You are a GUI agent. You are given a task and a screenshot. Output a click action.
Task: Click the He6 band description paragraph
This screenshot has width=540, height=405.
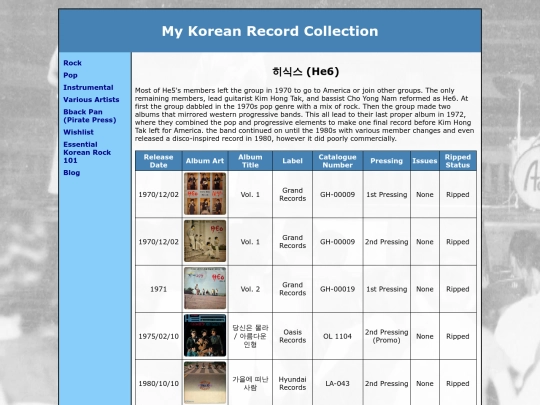coord(305,114)
